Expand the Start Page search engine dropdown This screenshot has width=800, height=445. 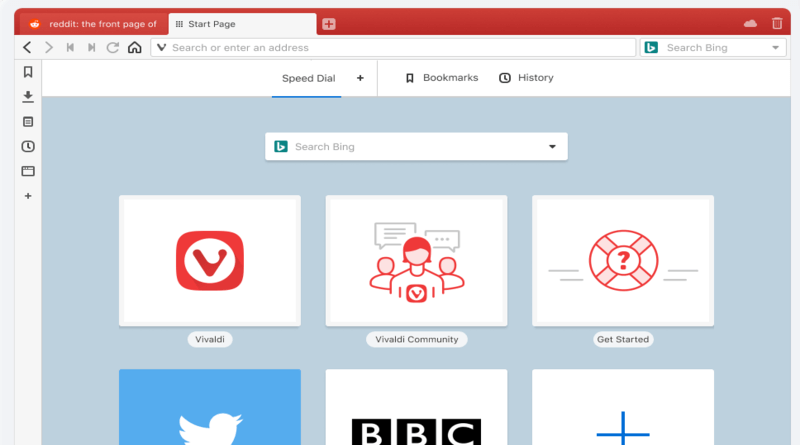click(552, 147)
